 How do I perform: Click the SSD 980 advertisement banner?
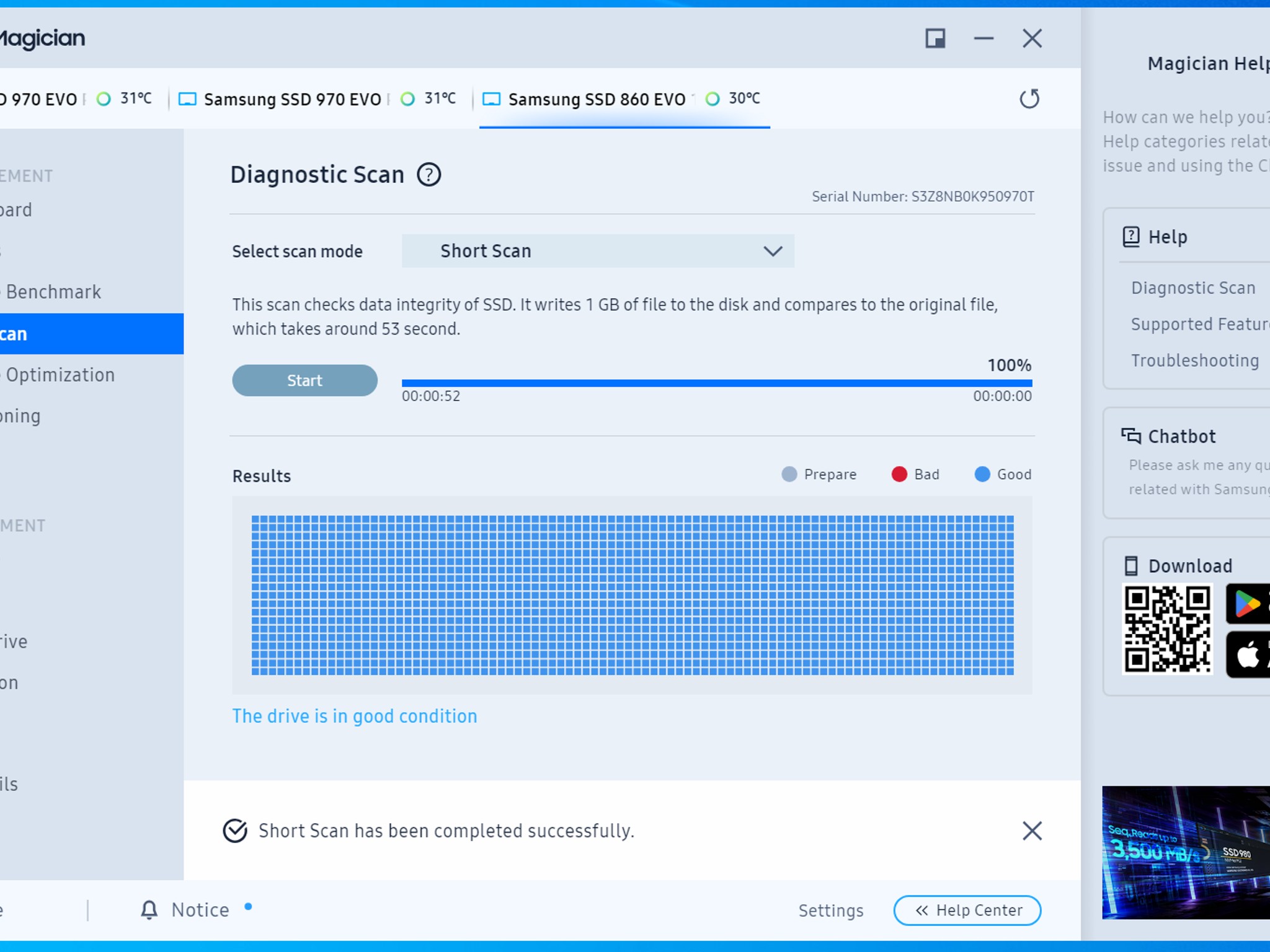[1186, 852]
